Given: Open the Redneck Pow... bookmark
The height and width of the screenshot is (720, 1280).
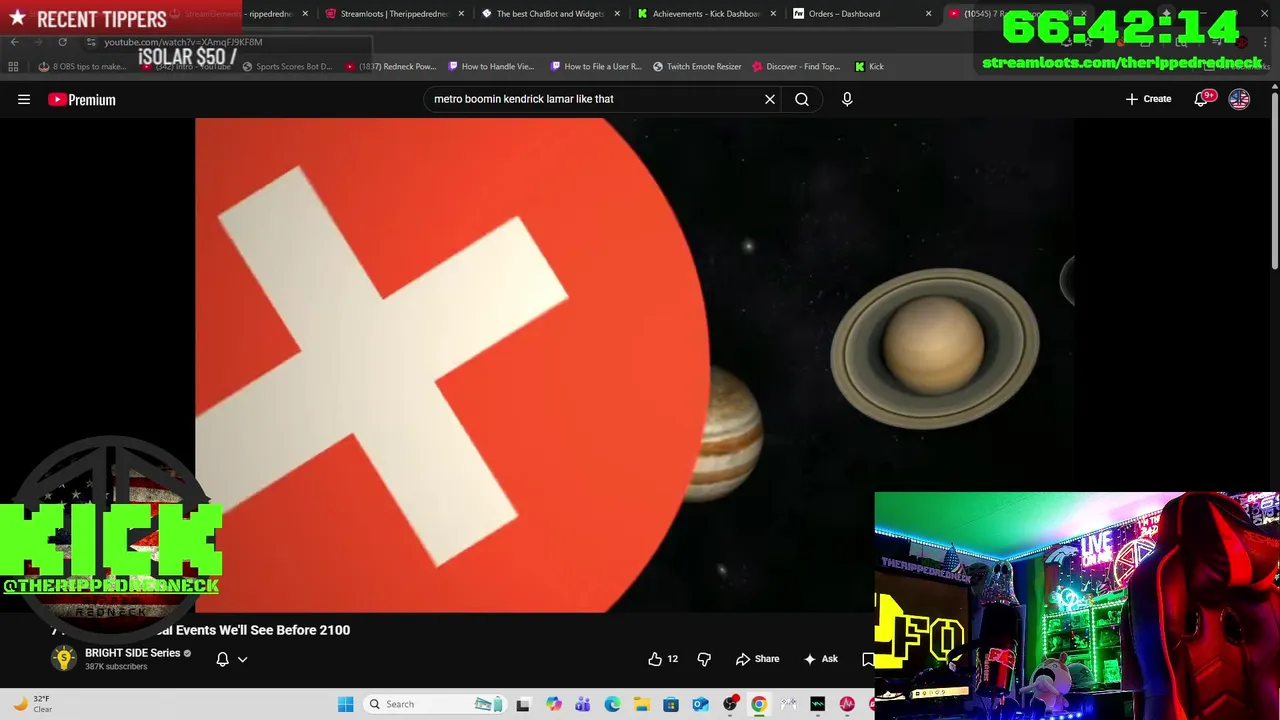Looking at the screenshot, I should tap(390, 66).
